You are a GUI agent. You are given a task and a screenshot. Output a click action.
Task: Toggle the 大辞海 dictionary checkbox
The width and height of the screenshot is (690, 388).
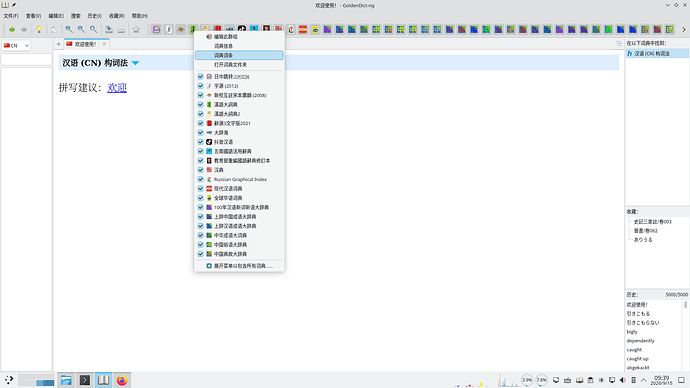201,132
